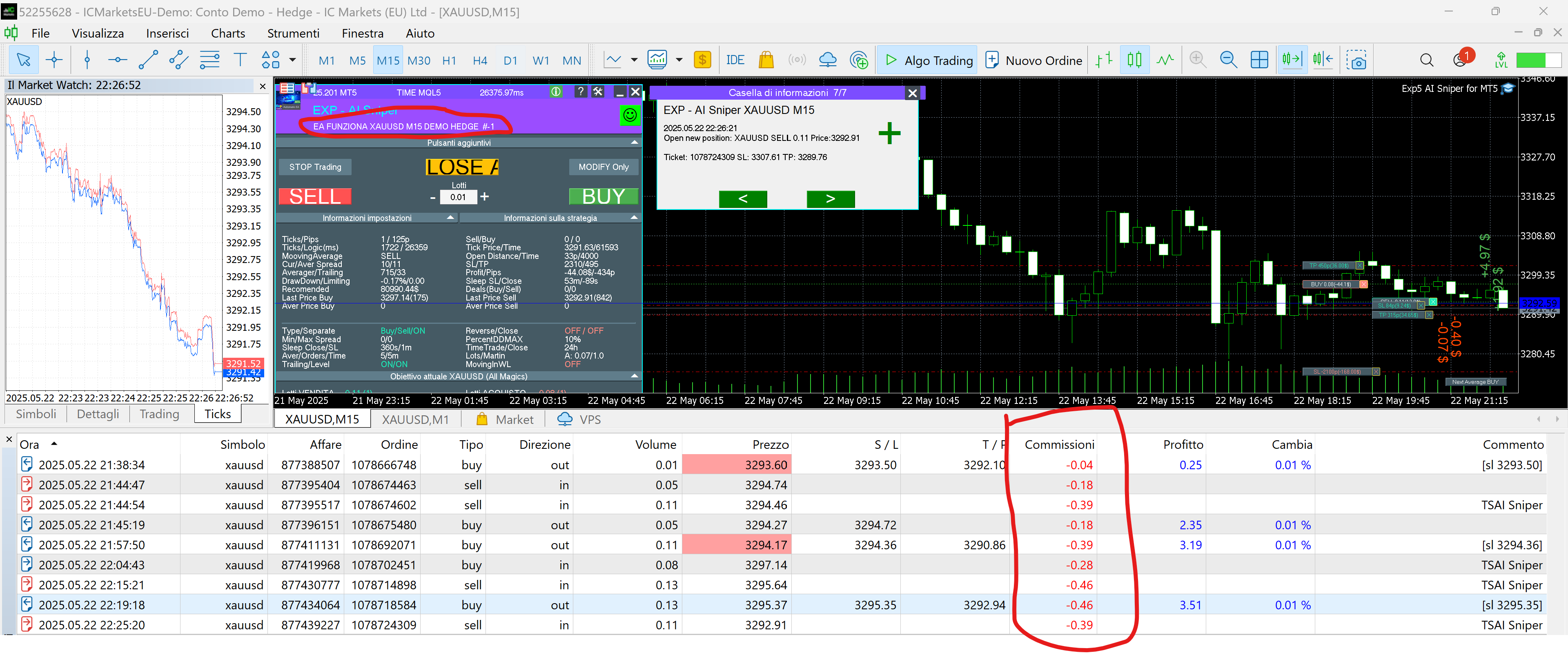Switch timeframe to M30
The height and width of the screenshot is (653, 1568).
coord(419,60)
